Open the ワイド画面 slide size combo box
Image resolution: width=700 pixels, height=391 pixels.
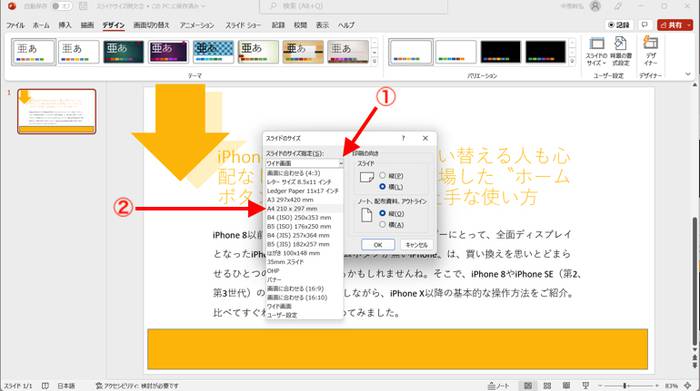(304, 163)
